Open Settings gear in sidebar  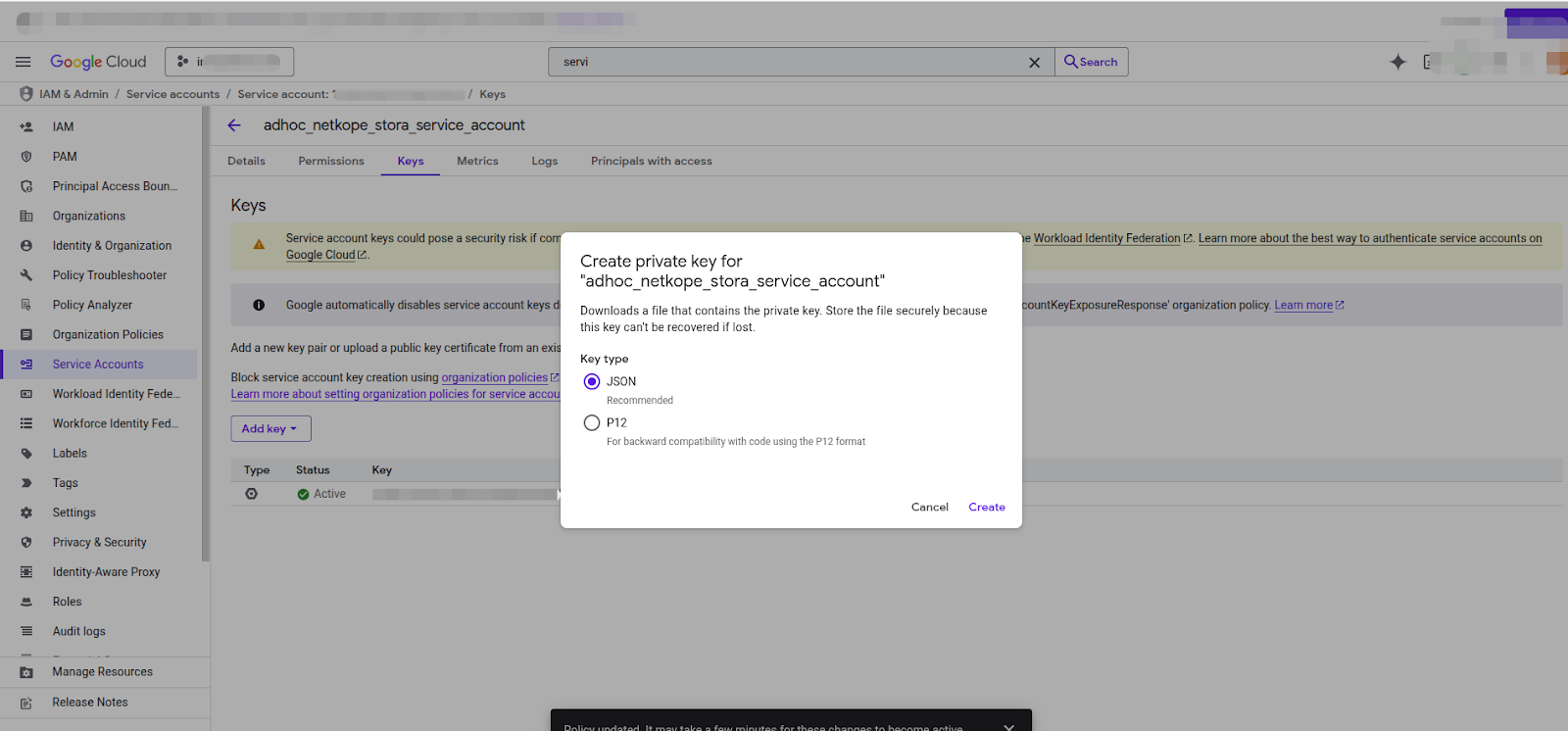pos(73,512)
